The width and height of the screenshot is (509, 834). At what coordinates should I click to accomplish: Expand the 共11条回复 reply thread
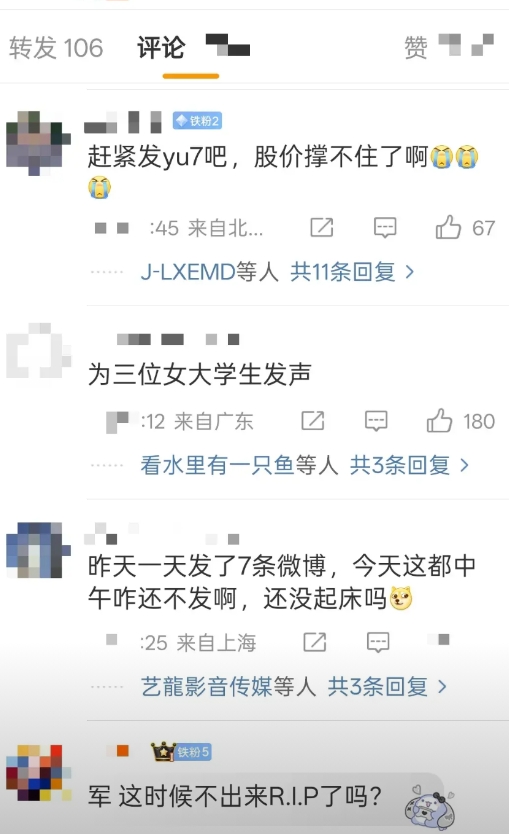pyautogui.click(x=352, y=272)
